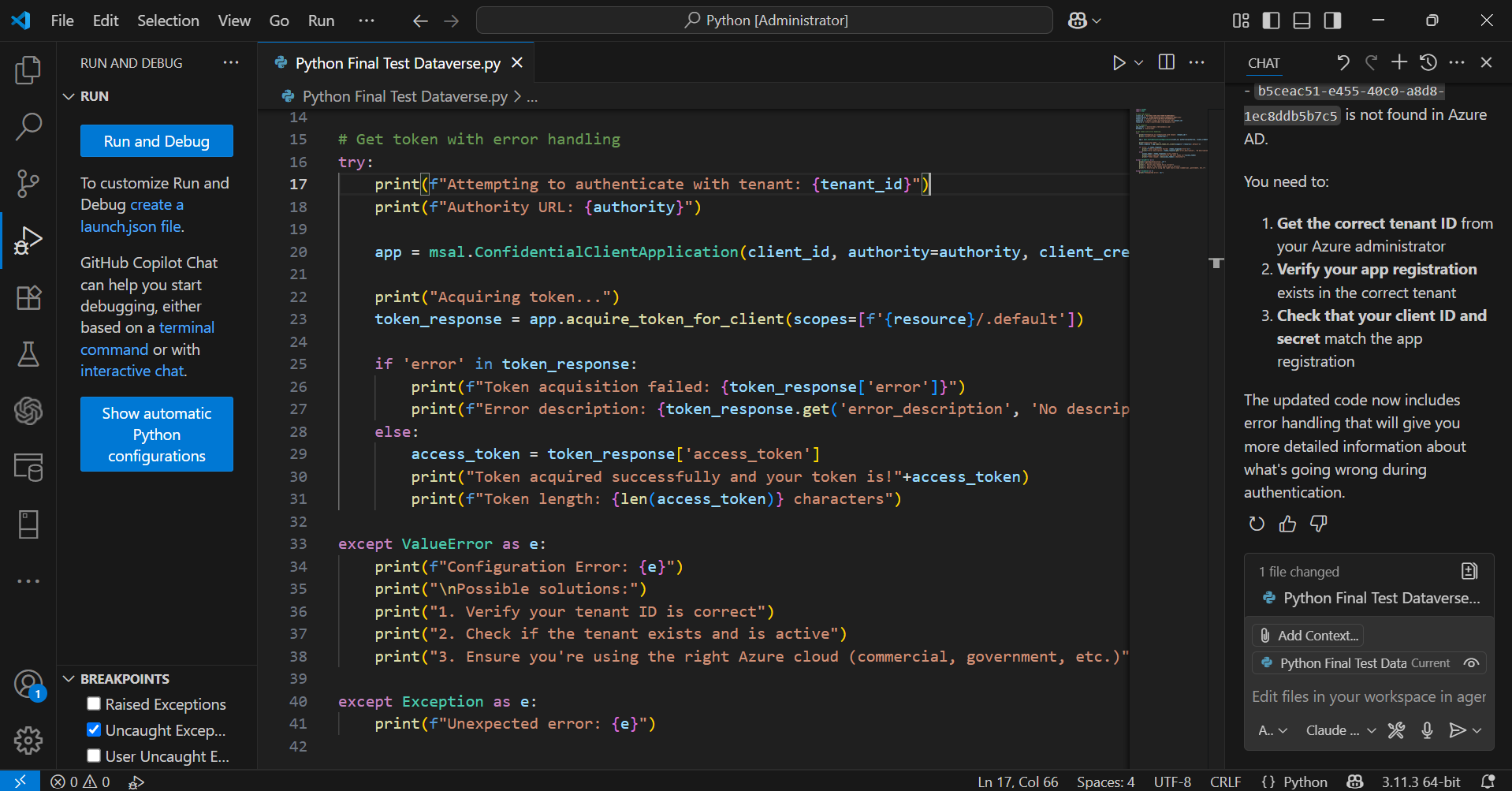Click the Run and Debug button
Viewport: 1512px width, 791px height.
156,140
